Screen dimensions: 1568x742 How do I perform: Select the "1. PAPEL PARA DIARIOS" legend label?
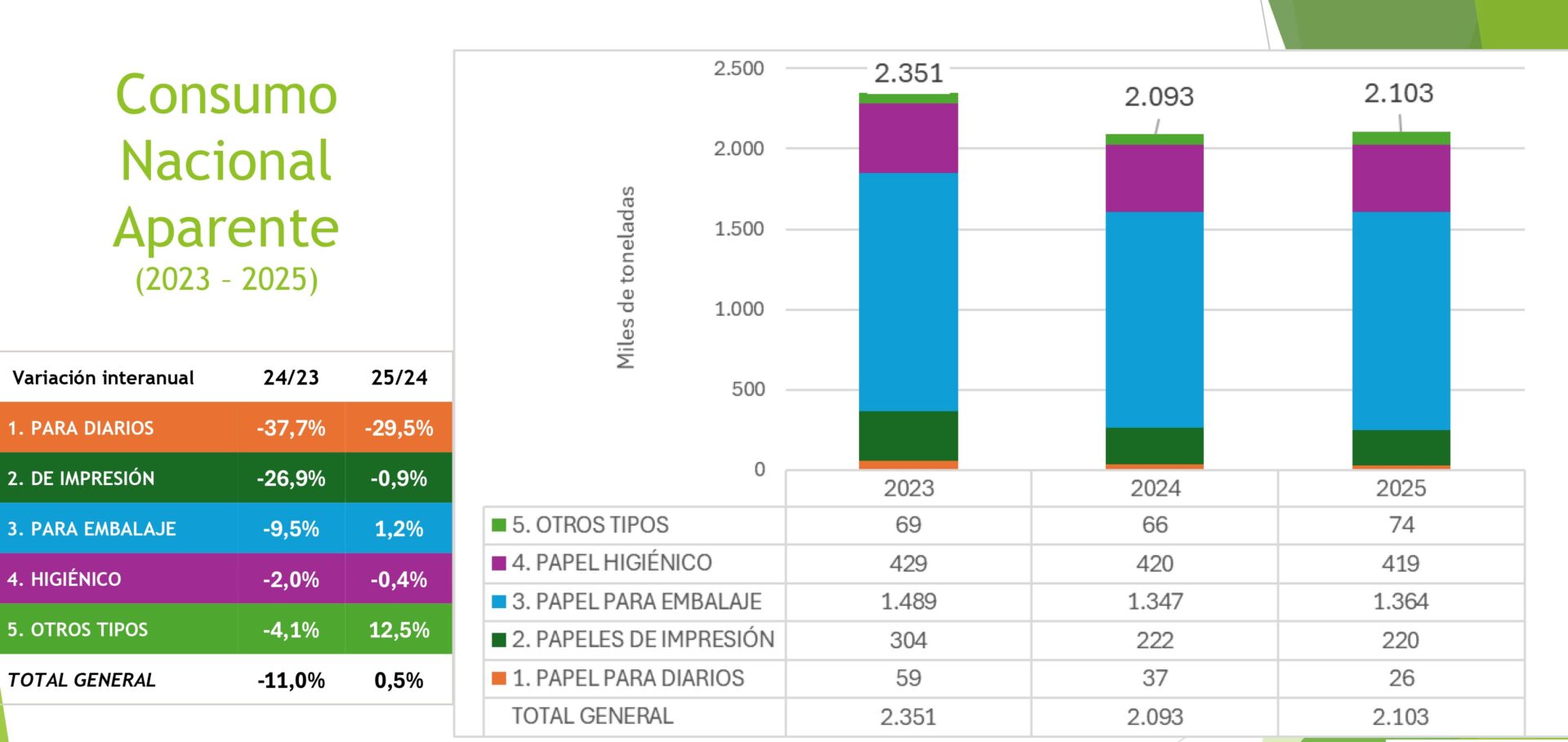pyautogui.click(x=628, y=678)
